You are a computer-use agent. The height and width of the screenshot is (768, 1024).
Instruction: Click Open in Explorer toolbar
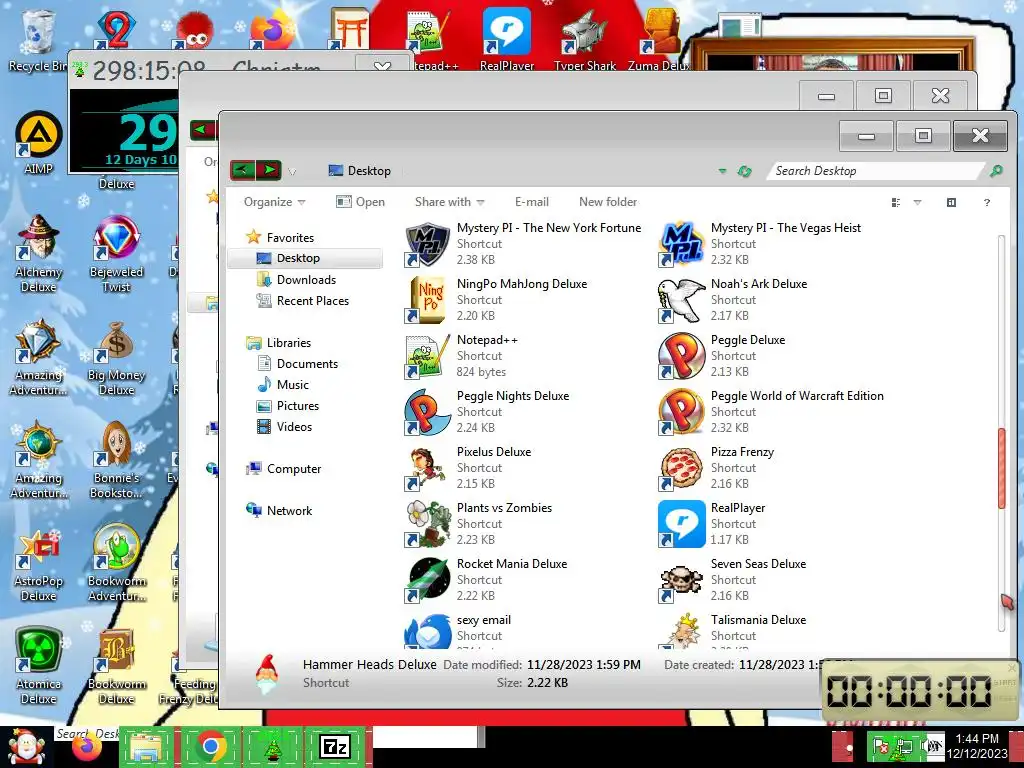pos(360,202)
